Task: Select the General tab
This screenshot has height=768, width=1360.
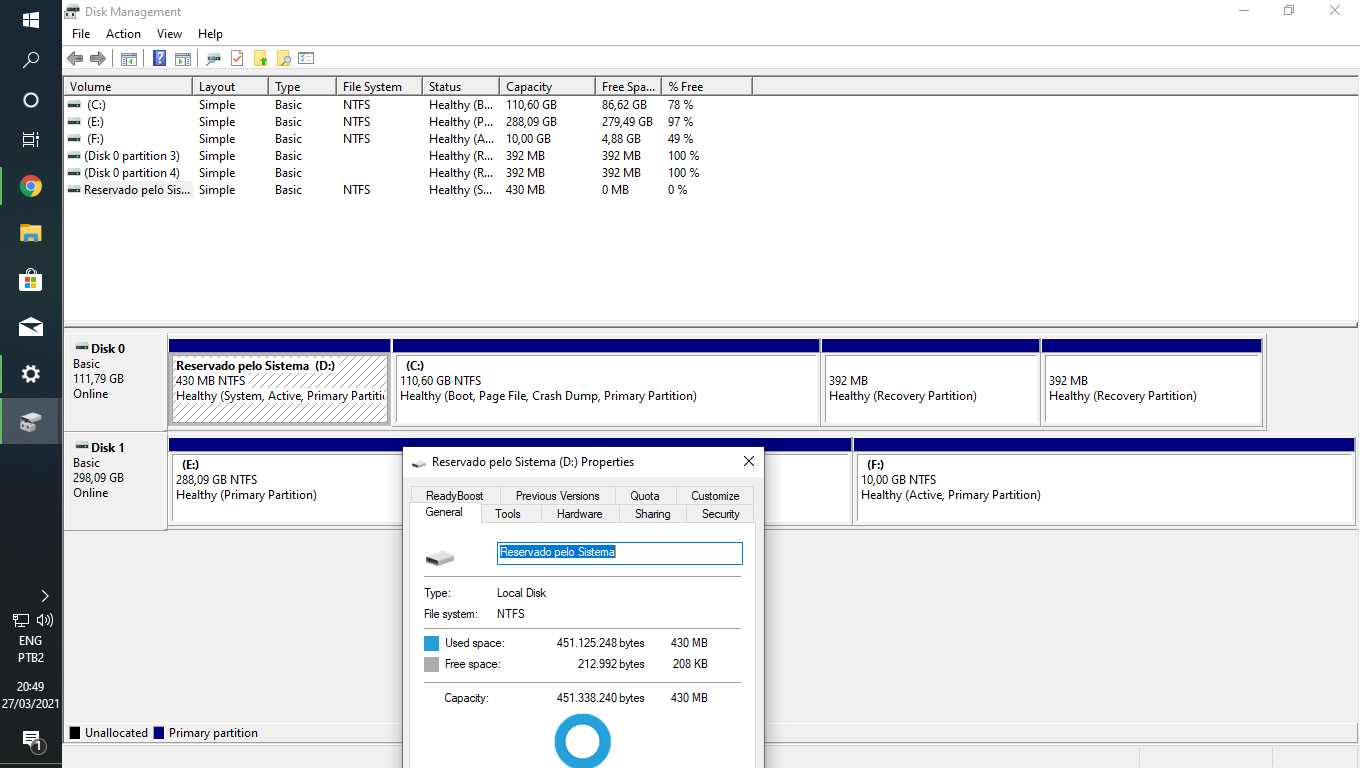Action: coord(445,512)
